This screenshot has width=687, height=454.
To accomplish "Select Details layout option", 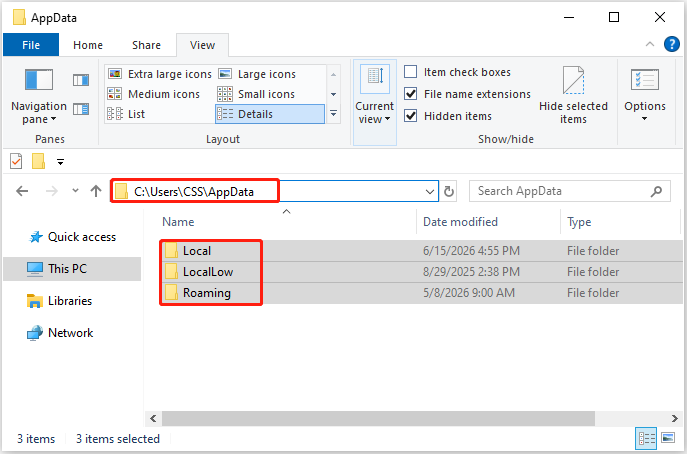I will pos(270,114).
